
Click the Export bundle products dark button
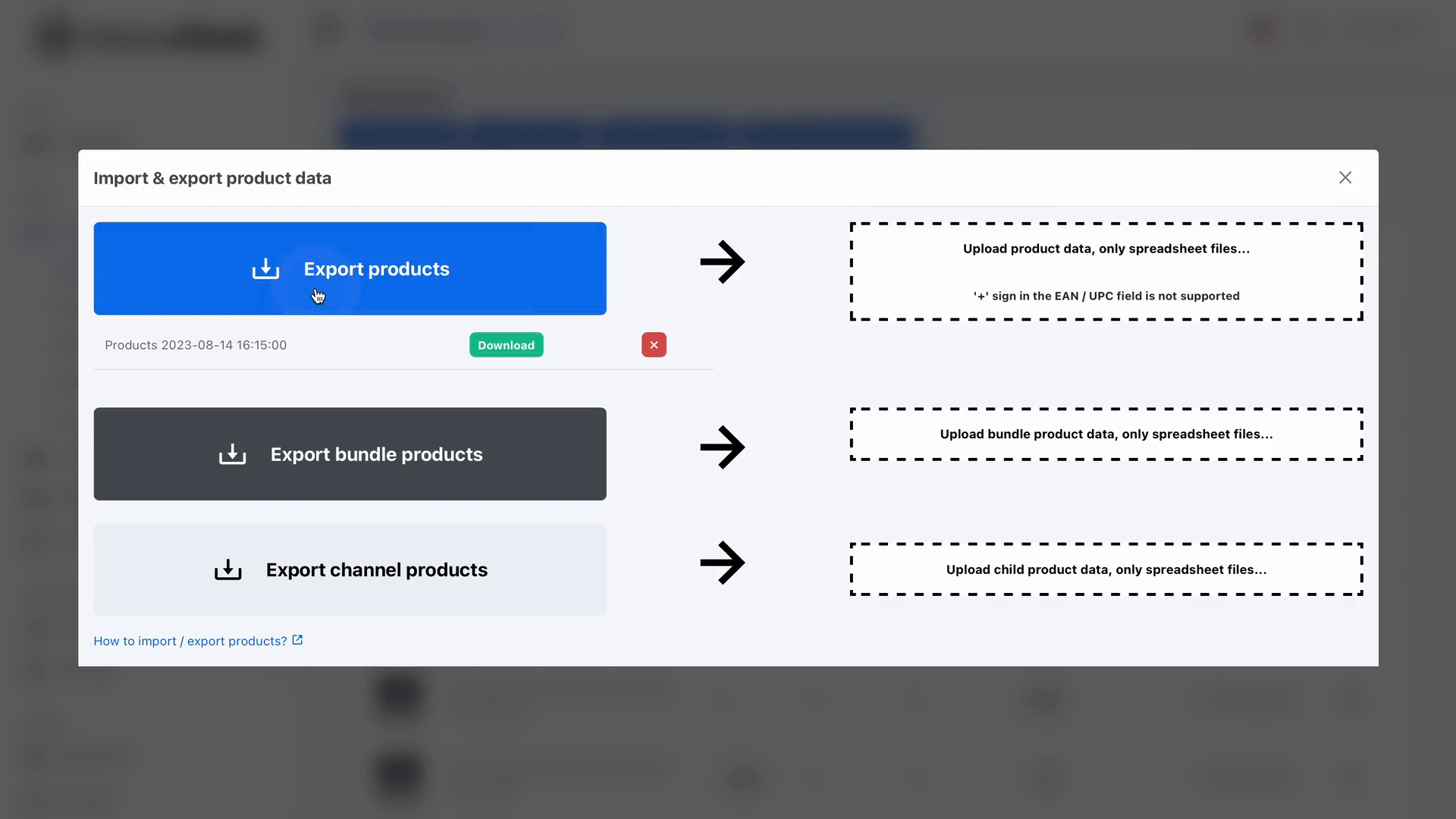coord(350,454)
